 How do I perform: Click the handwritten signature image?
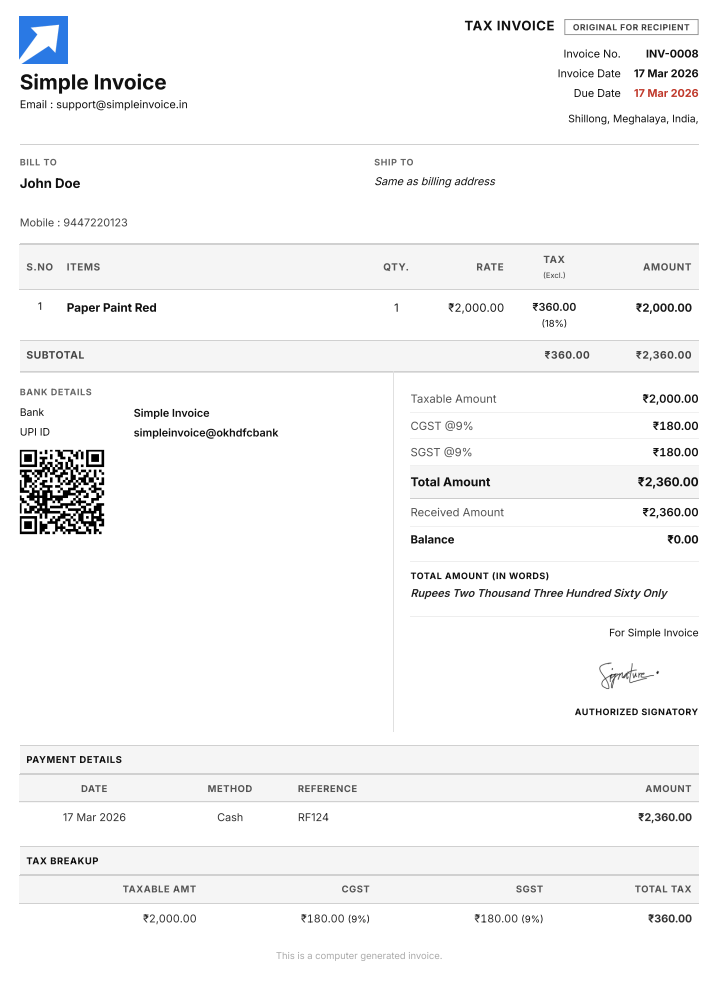click(x=628, y=675)
